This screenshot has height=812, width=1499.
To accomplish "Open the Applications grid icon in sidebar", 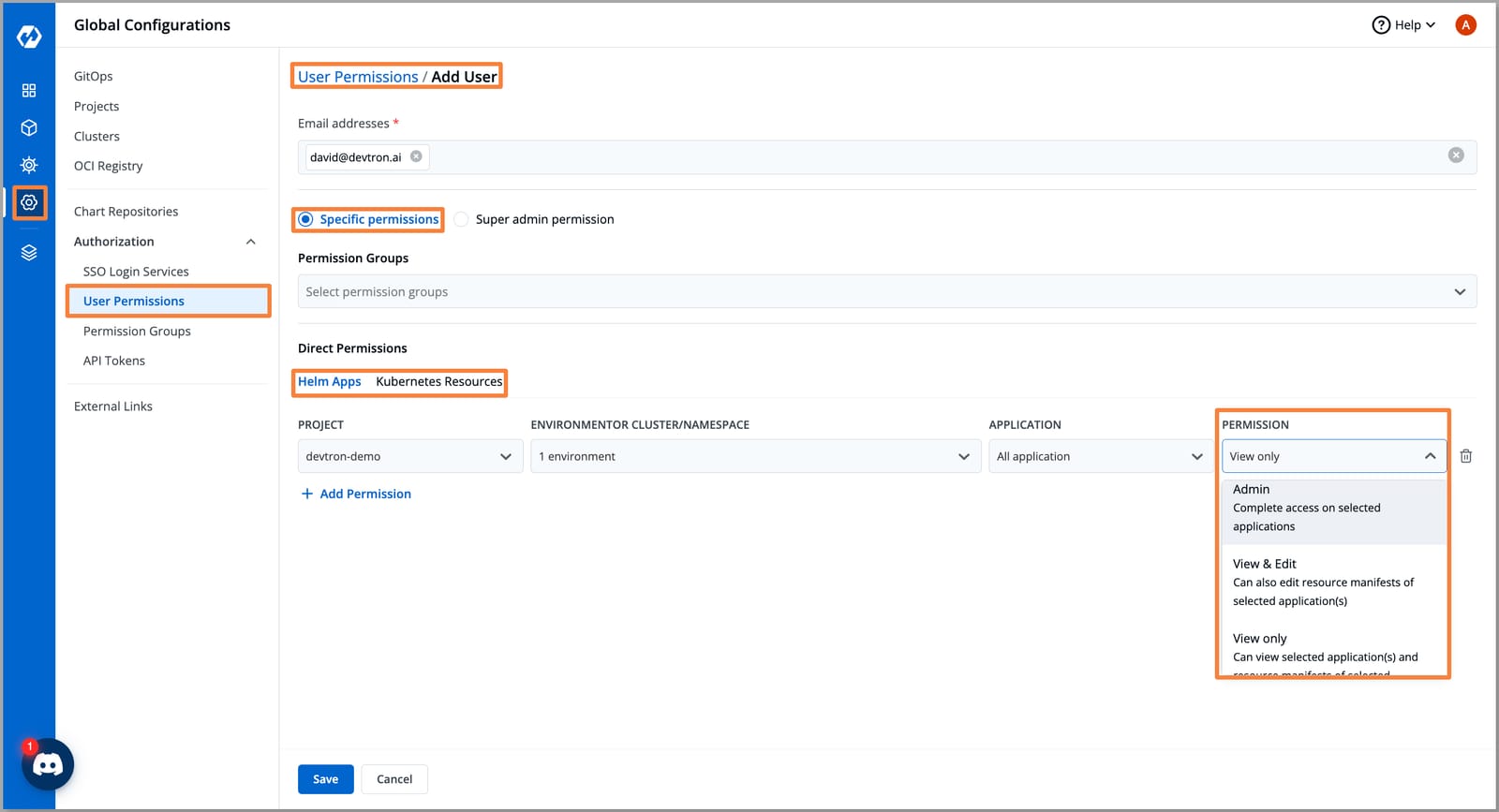I will pos(29,91).
